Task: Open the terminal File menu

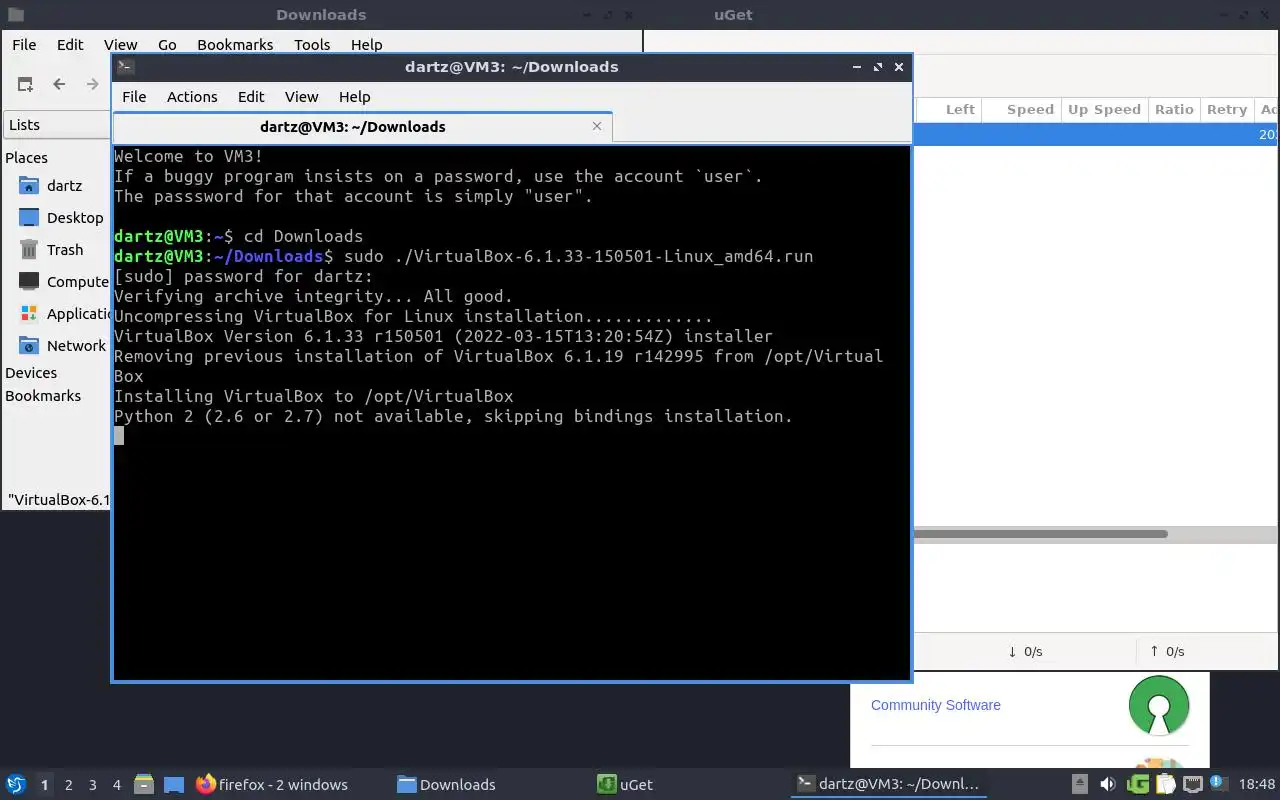Action: [x=134, y=97]
